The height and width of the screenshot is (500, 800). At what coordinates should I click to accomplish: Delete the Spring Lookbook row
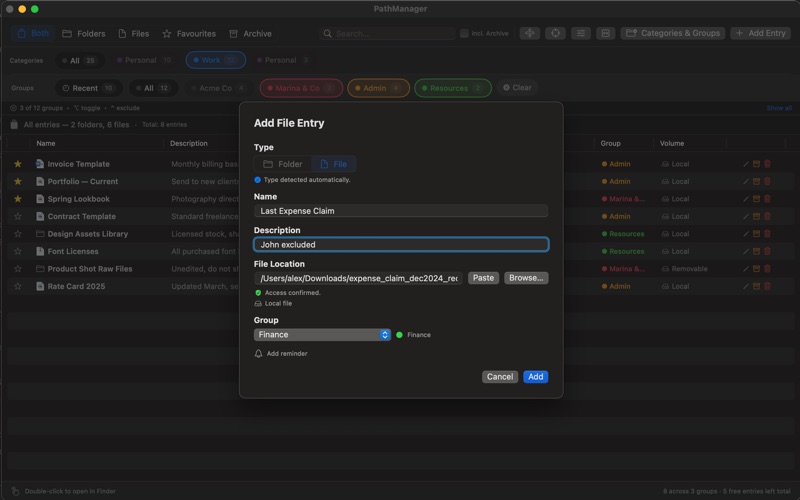(x=767, y=199)
